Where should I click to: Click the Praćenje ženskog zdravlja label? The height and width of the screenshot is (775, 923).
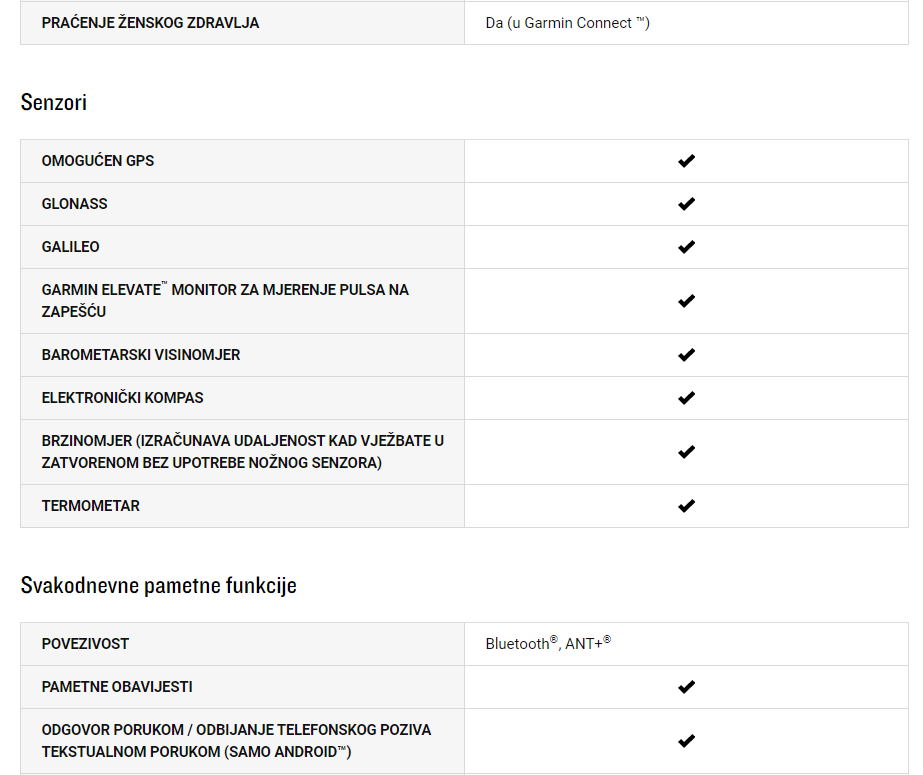(x=150, y=23)
